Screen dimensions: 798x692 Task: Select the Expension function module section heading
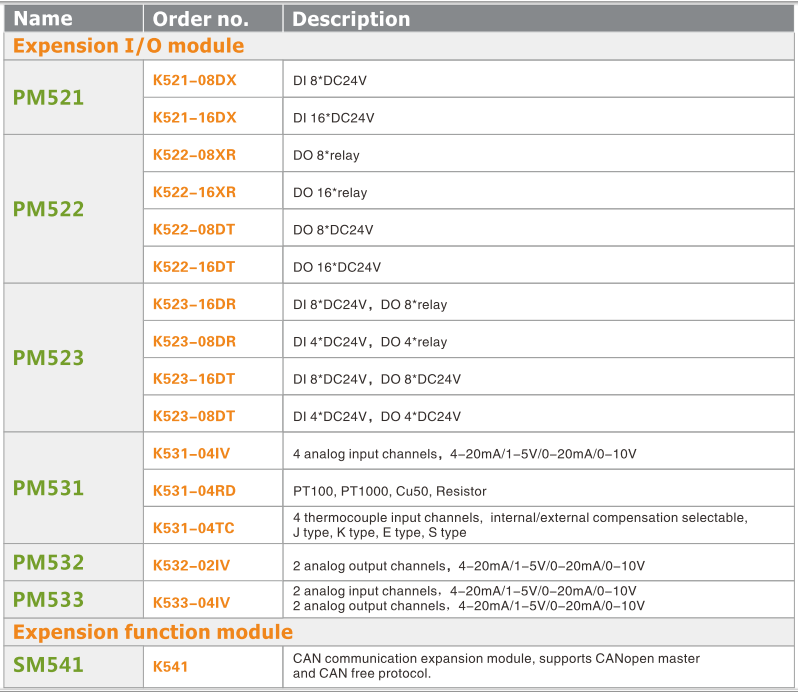pos(153,632)
